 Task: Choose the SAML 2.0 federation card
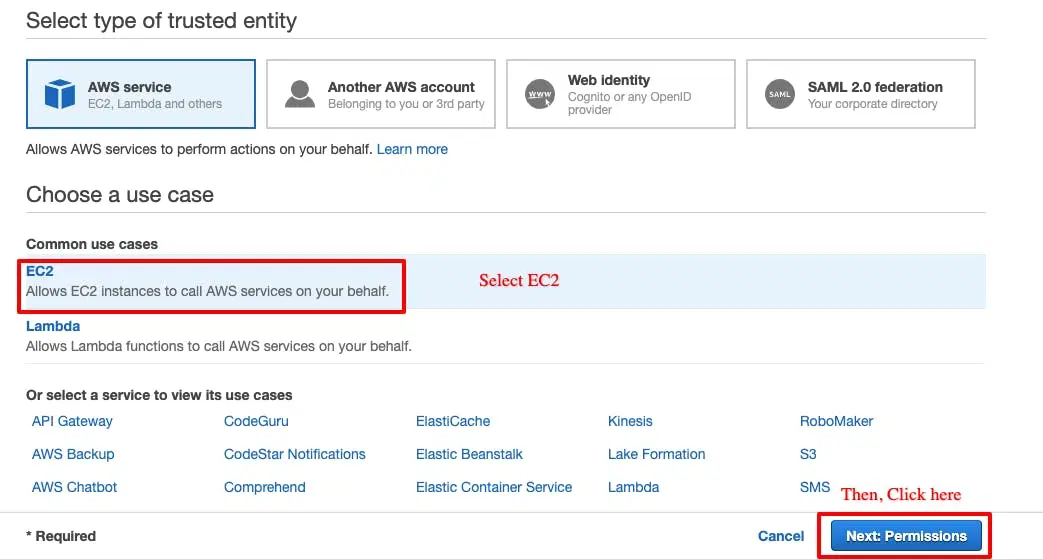861,94
